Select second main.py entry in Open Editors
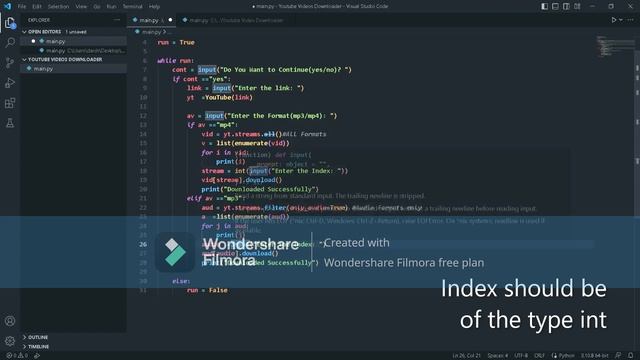The image size is (640, 360). (x=73, y=51)
